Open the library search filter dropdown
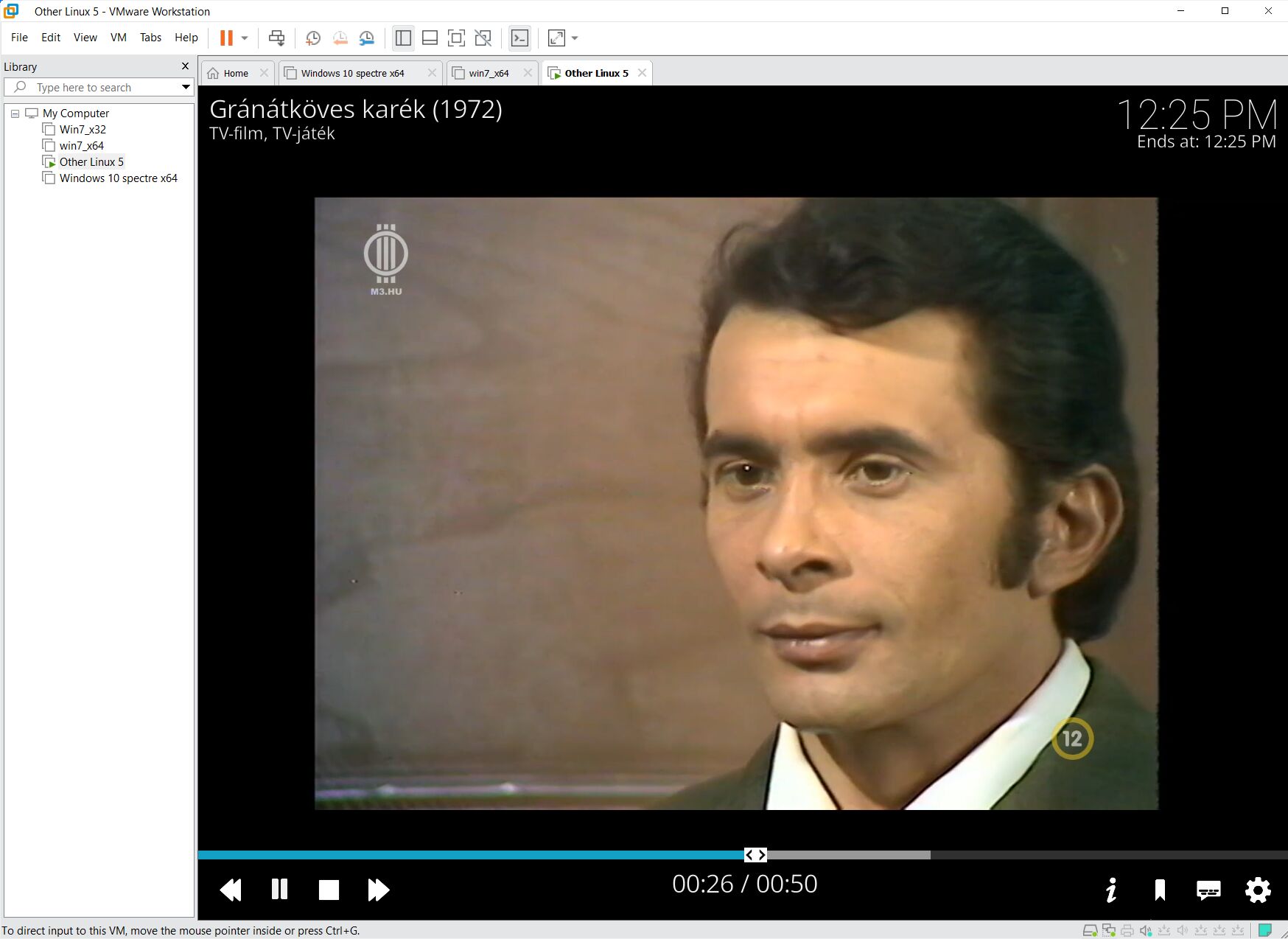Screen dimensions: 1288x939 186,87
